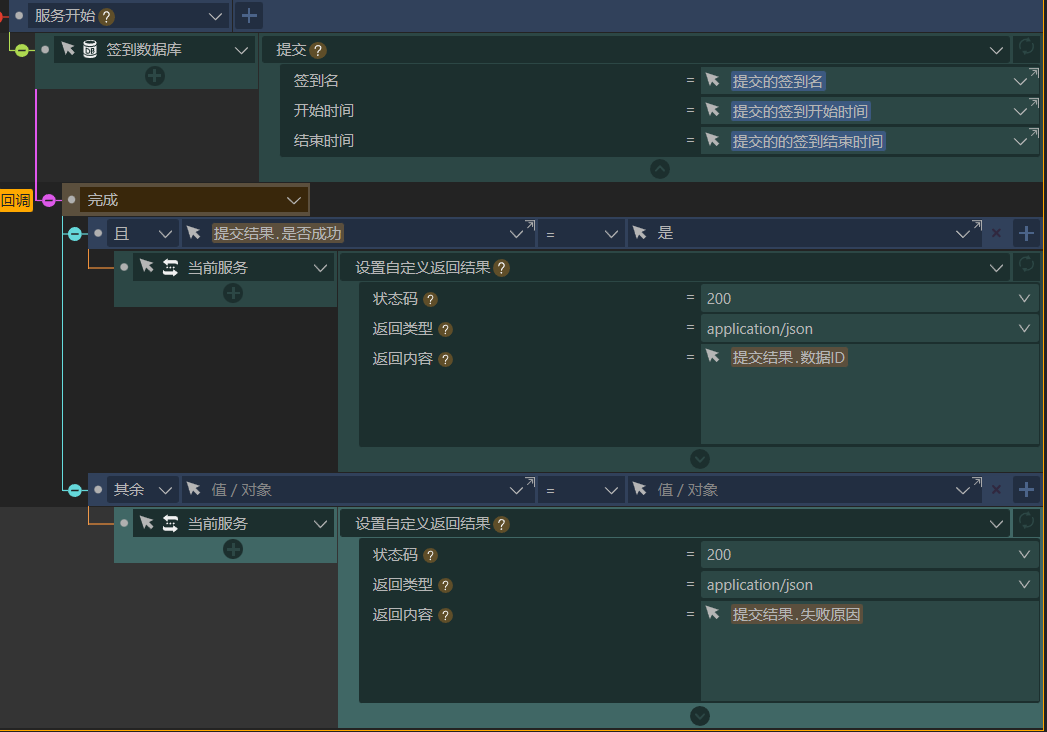Image resolution: width=1047 pixels, height=732 pixels.
Task: Open help for 服务开始
Action: 106,17
